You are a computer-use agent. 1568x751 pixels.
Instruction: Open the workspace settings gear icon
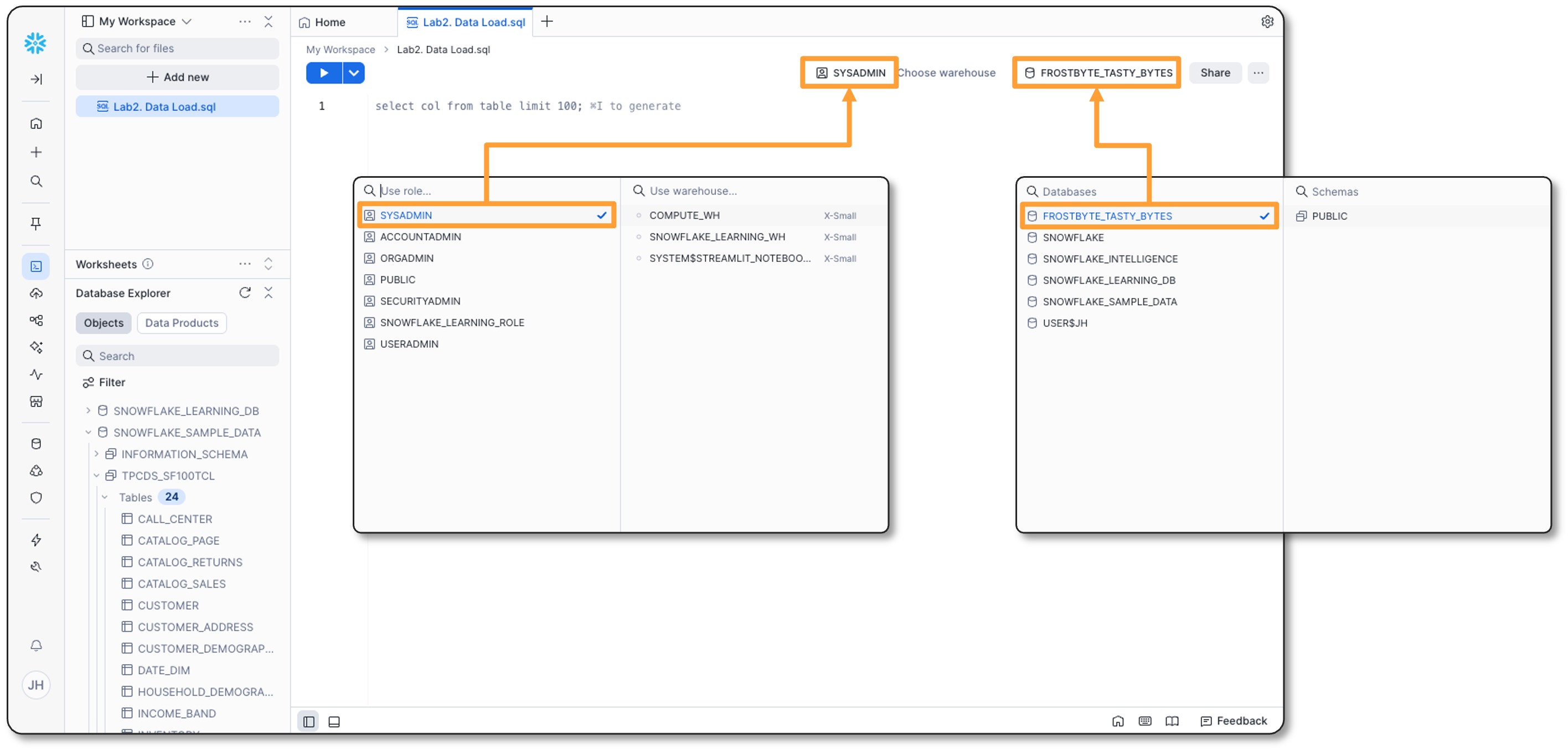pos(1267,22)
